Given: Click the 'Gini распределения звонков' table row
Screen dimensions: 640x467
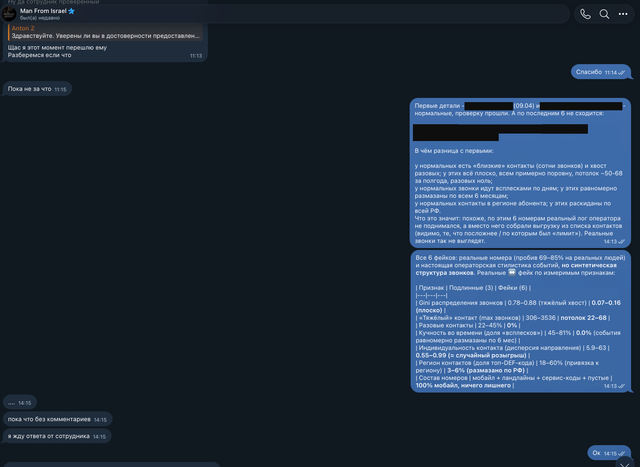Looking at the screenshot, I should pyautogui.click(x=518, y=306).
